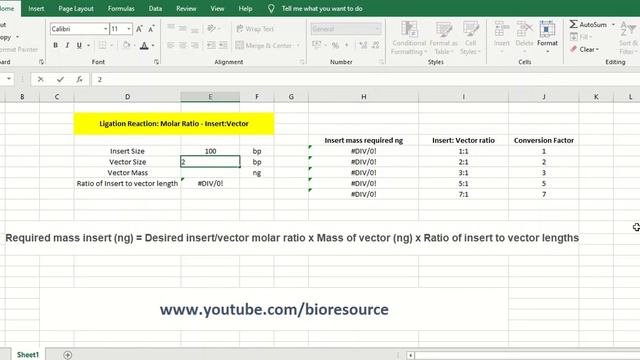Image resolution: width=640 pixels, height=360 pixels.
Task: Open Cell Styles
Action: pyautogui.click(x=471, y=38)
